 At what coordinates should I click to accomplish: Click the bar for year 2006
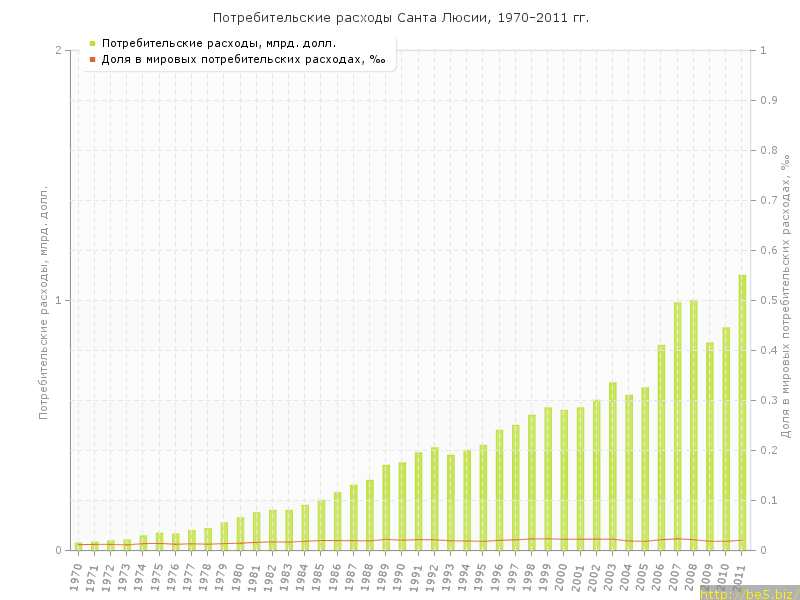[661, 447]
